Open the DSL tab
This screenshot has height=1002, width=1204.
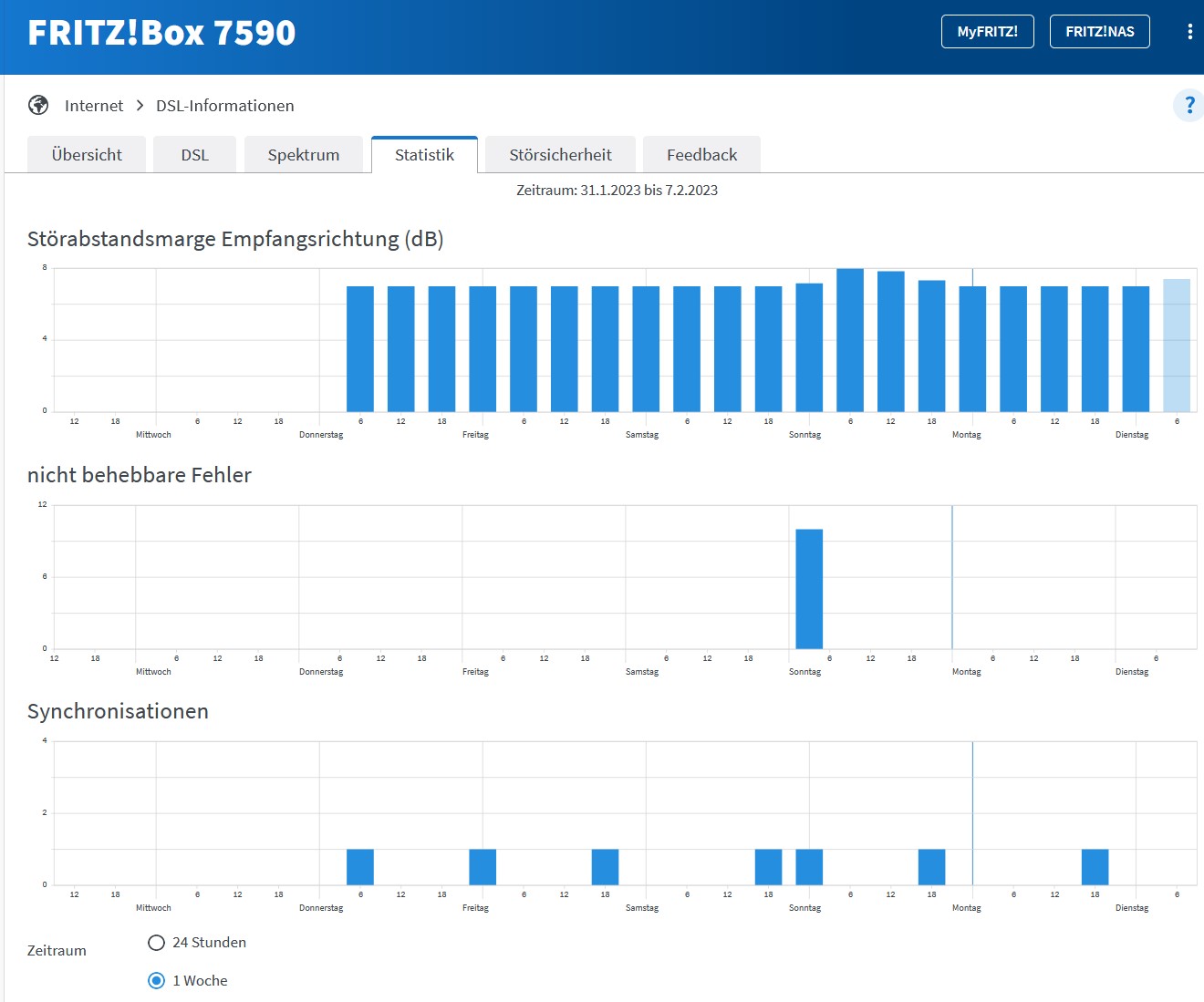point(194,155)
